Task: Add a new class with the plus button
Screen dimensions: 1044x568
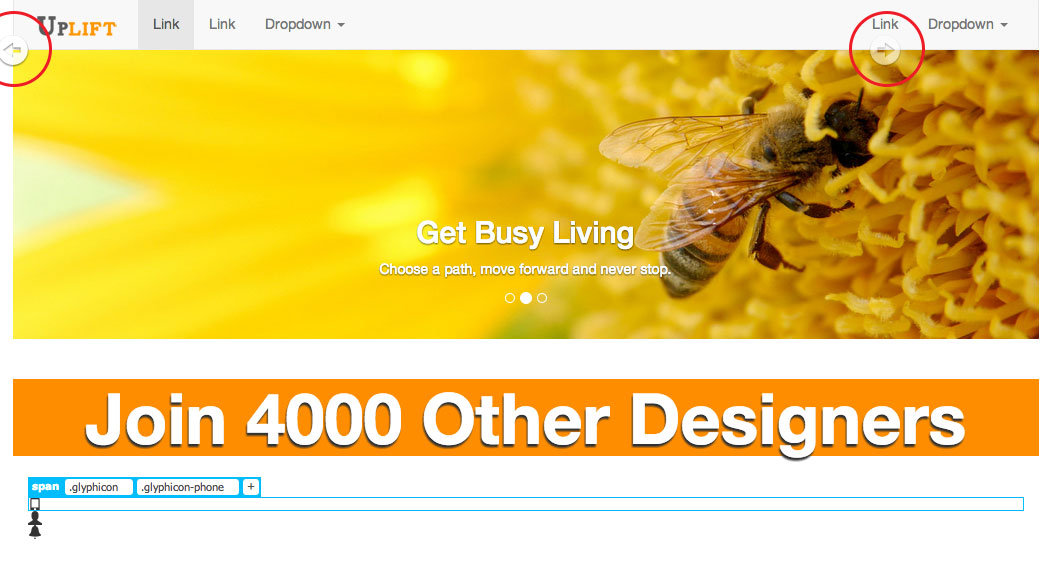Action: click(250, 487)
